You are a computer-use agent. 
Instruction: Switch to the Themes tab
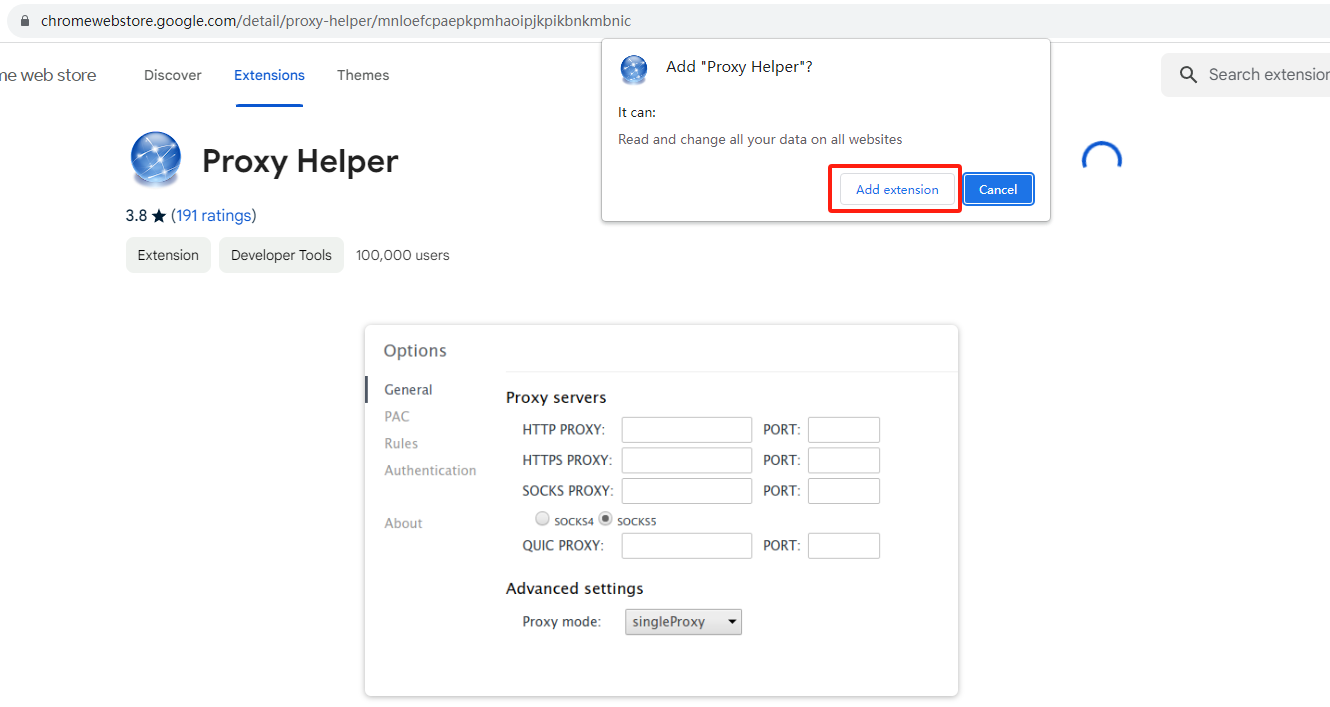pos(363,74)
